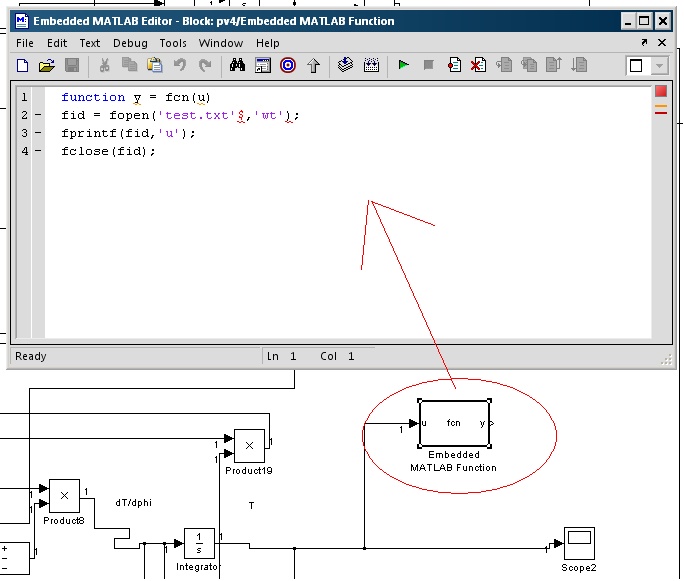The height and width of the screenshot is (581, 684).
Task: Toggle breakpoint dash on line 3
Action: click(x=38, y=134)
